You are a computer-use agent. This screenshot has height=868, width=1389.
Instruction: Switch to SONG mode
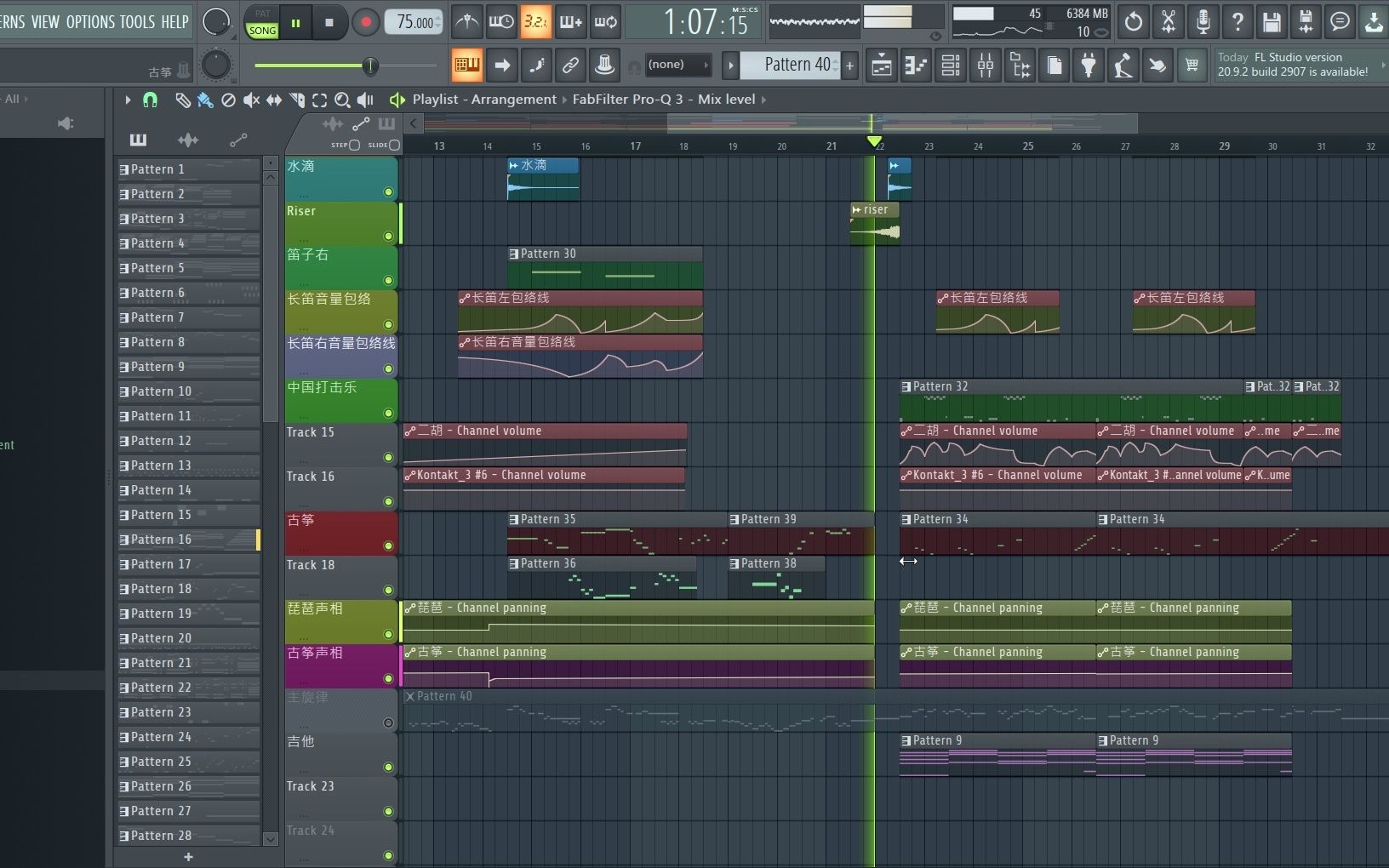[x=262, y=31]
